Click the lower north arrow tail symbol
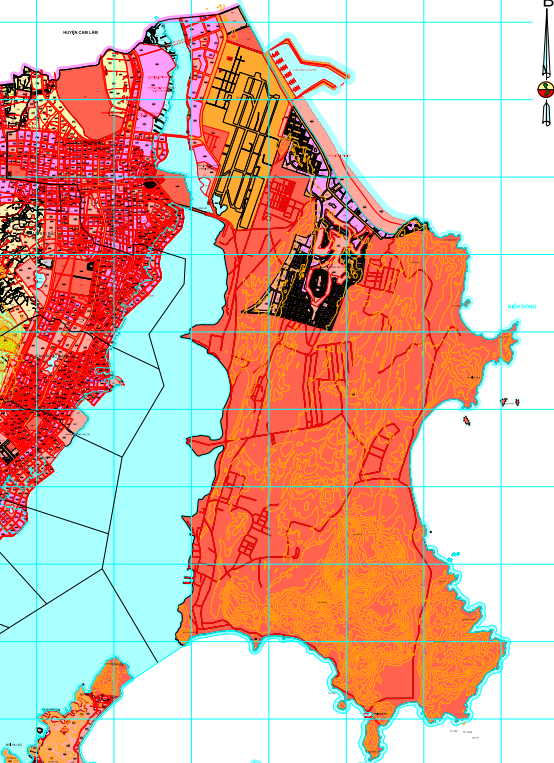 (546, 113)
